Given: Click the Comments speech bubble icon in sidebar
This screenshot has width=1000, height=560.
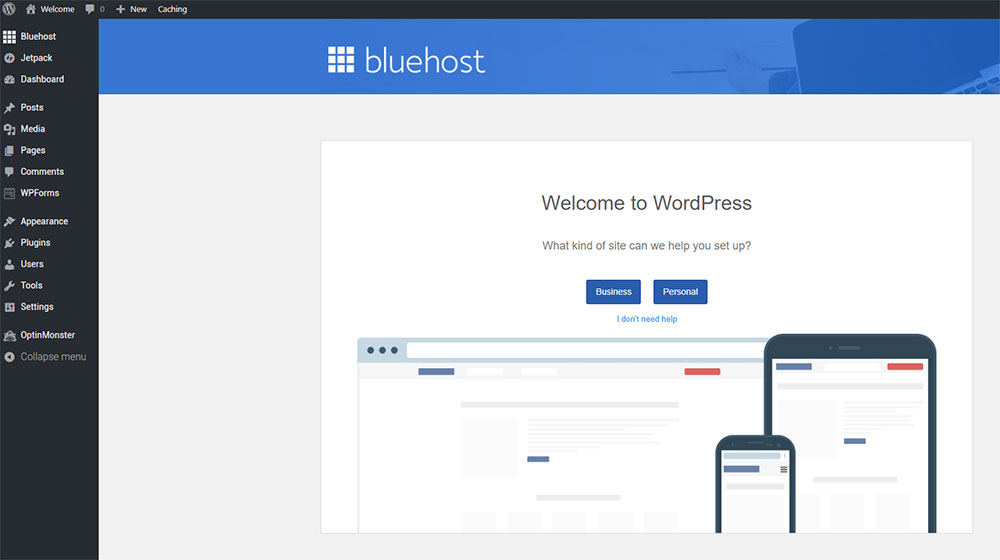Looking at the screenshot, I should [9, 172].
